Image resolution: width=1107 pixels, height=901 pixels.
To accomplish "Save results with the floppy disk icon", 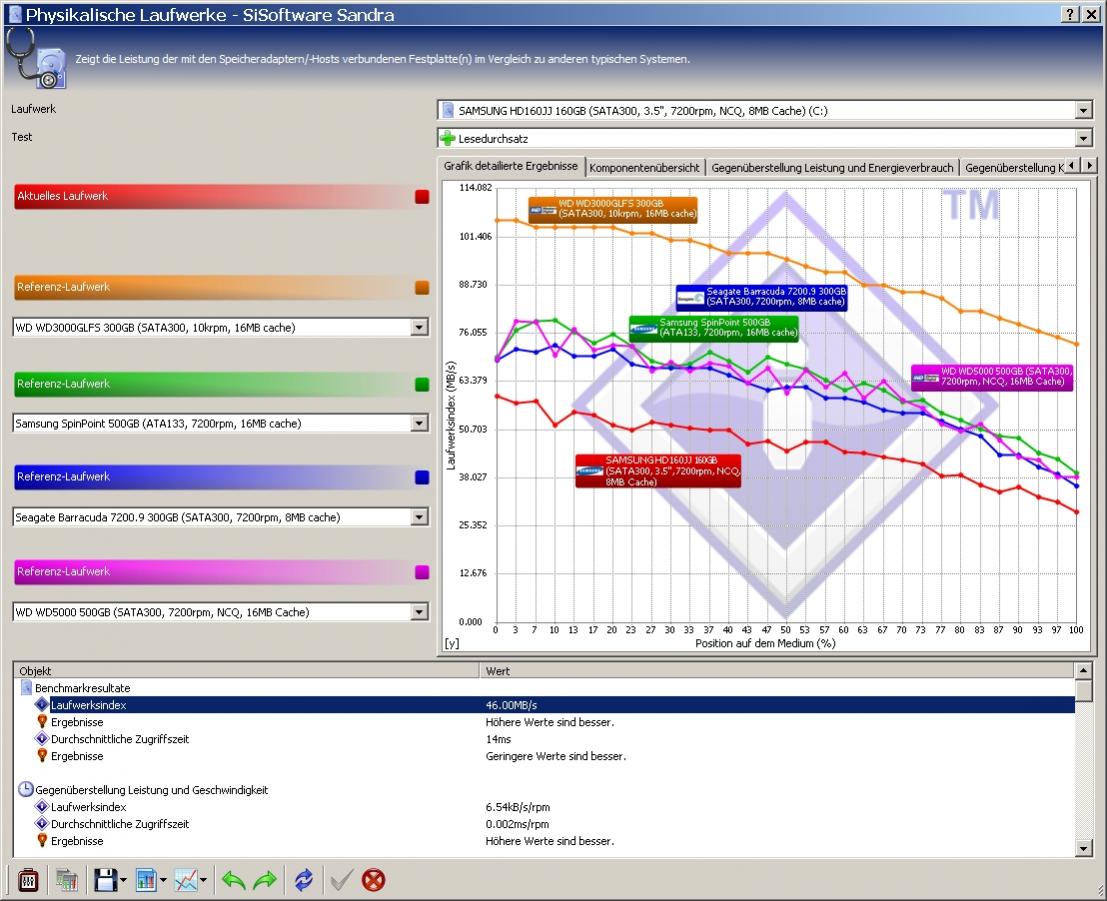I will click(x=106, y=880).
